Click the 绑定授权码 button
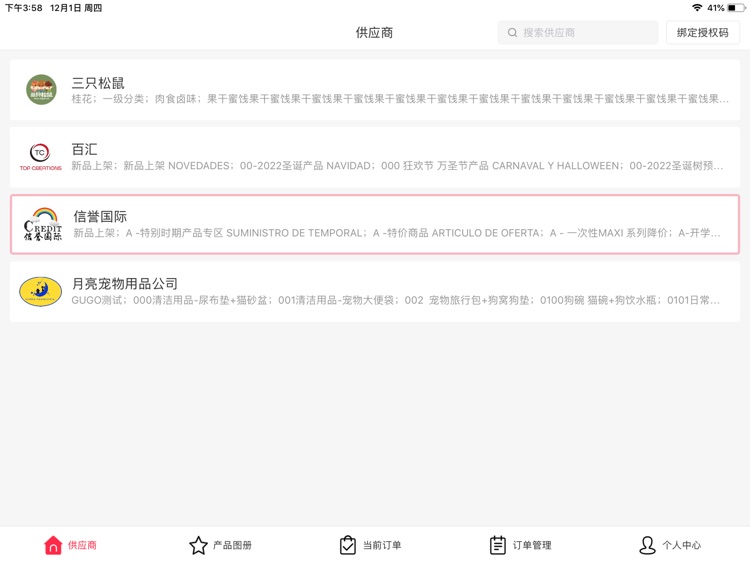 coord(703,33)
